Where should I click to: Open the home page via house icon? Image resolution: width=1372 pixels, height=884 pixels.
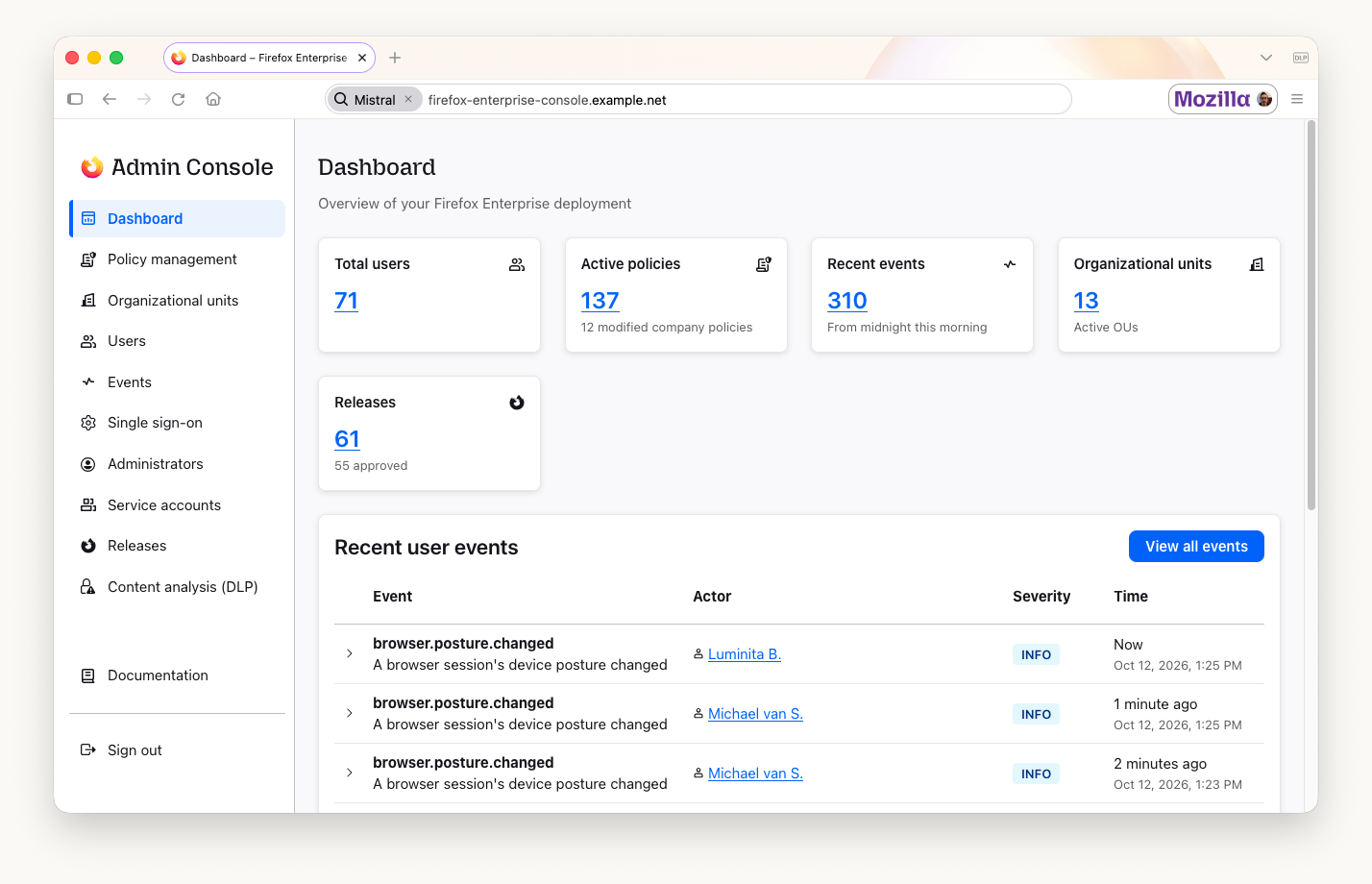click(x=213, y=99)
